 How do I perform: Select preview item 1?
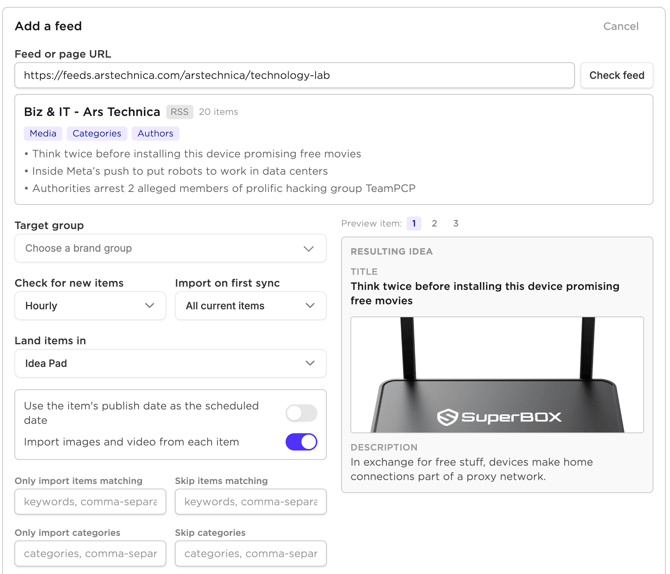(414, 224)
